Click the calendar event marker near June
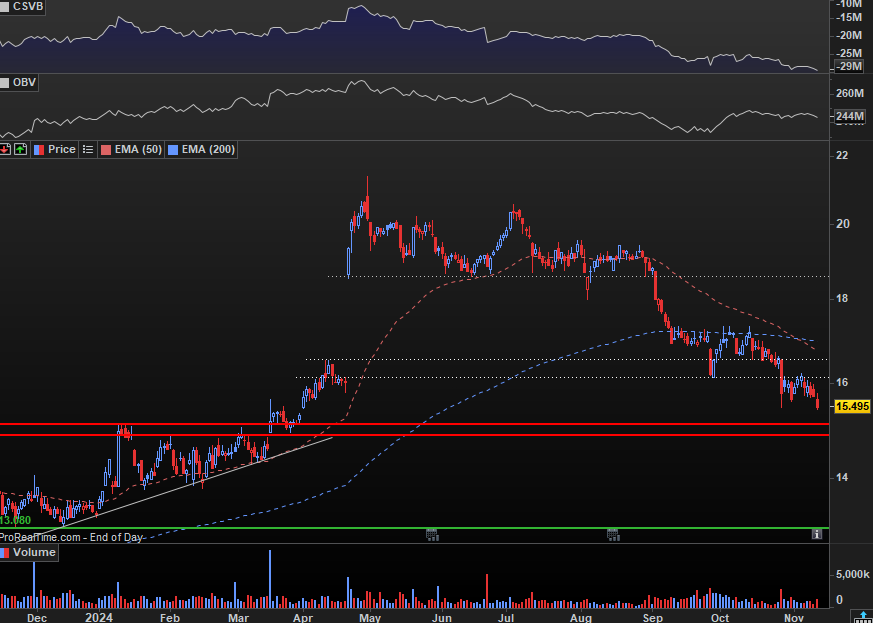Screen dimensions: 873x623 tap(431, 535)
